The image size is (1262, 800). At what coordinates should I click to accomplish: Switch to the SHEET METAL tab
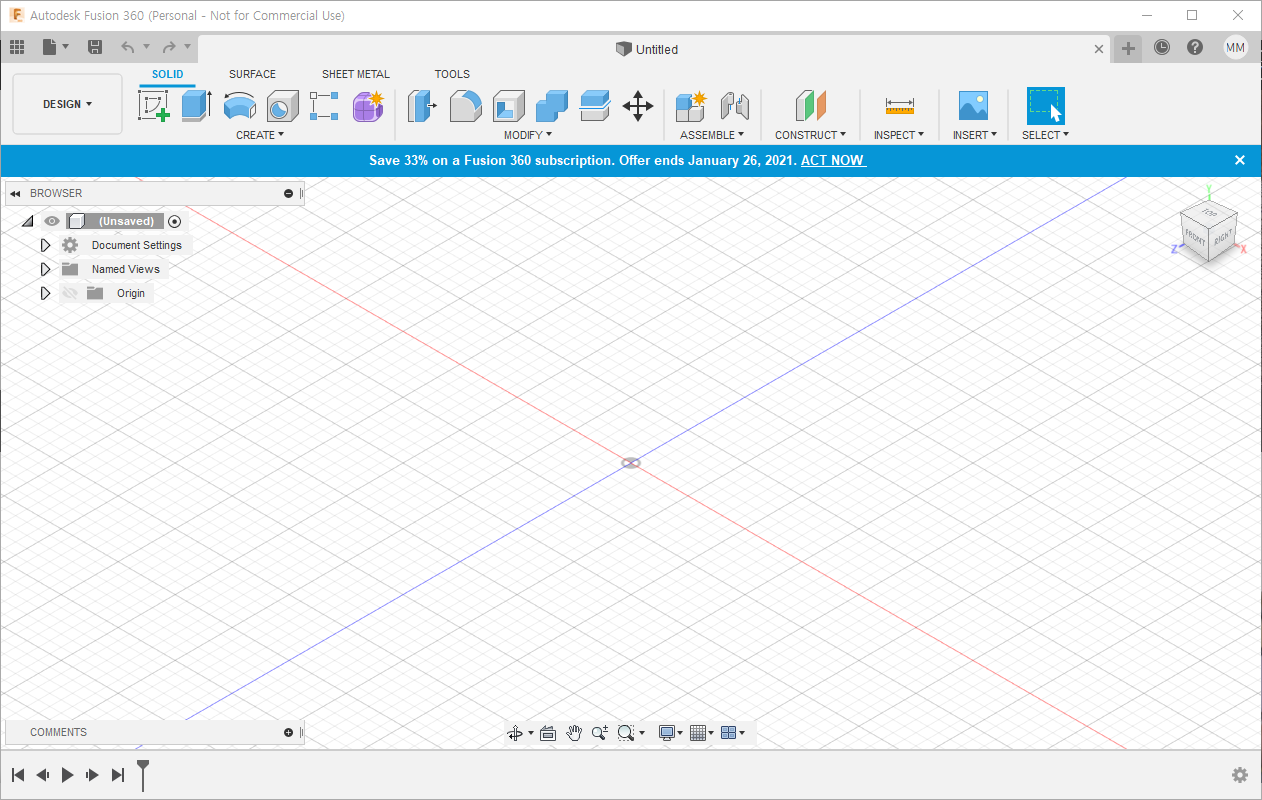coord(356,74)
